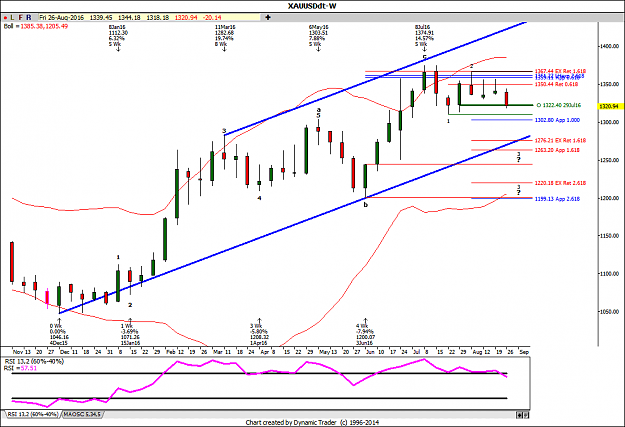Select the Boll indicator label
The height and width of the screenshot is (427, 625).
point(36,26)
